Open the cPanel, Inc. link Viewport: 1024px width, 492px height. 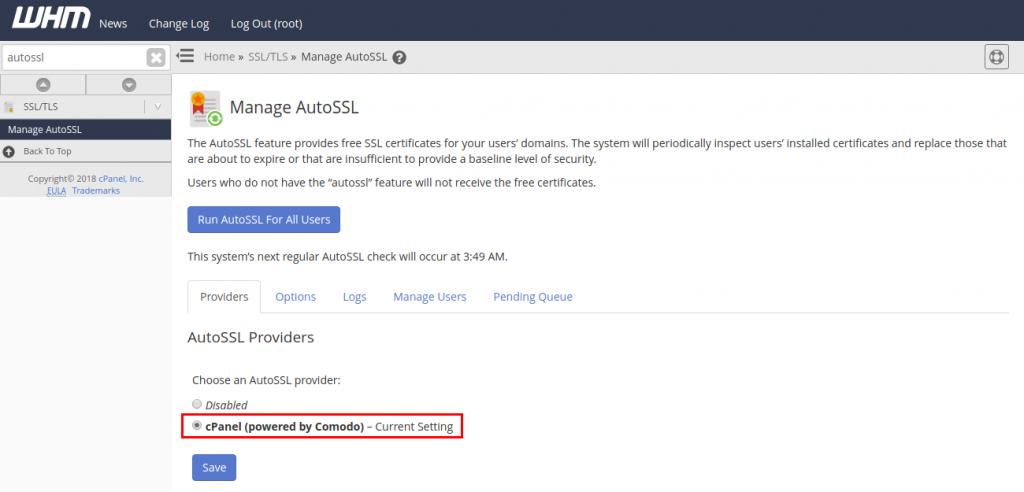[x=121, y=178]
